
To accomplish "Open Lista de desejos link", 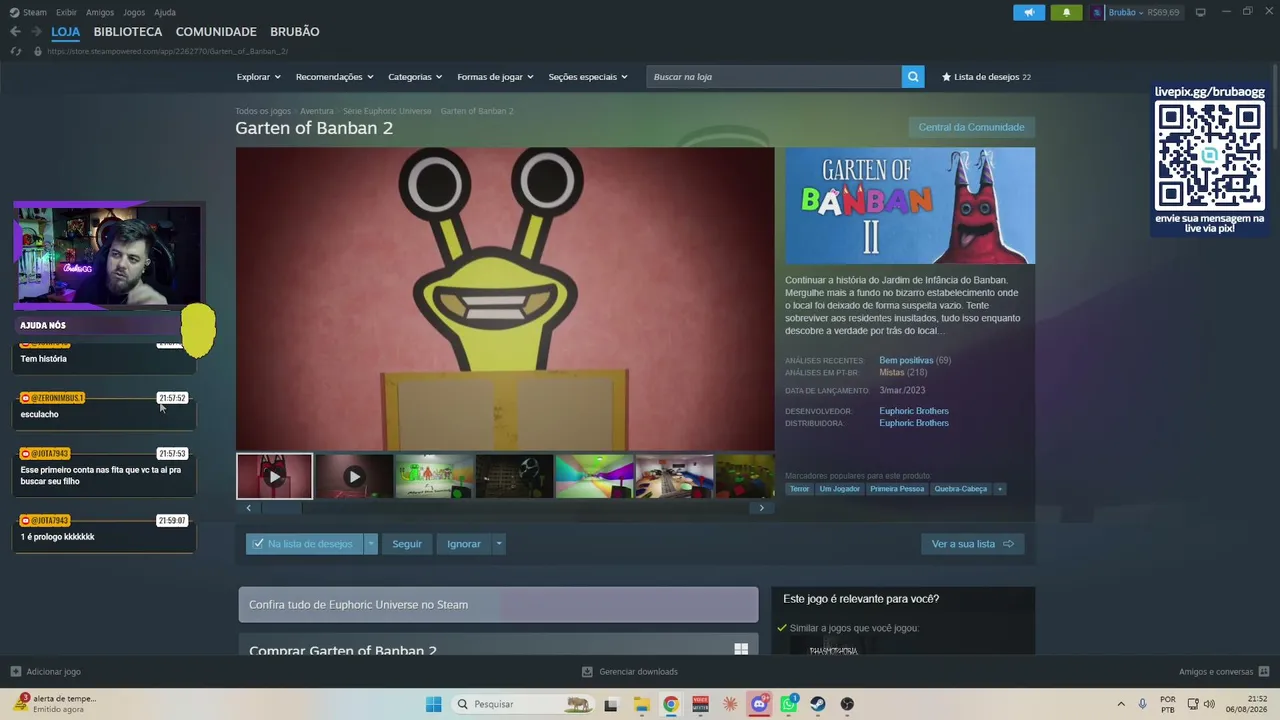I will (x=986, y=77).
